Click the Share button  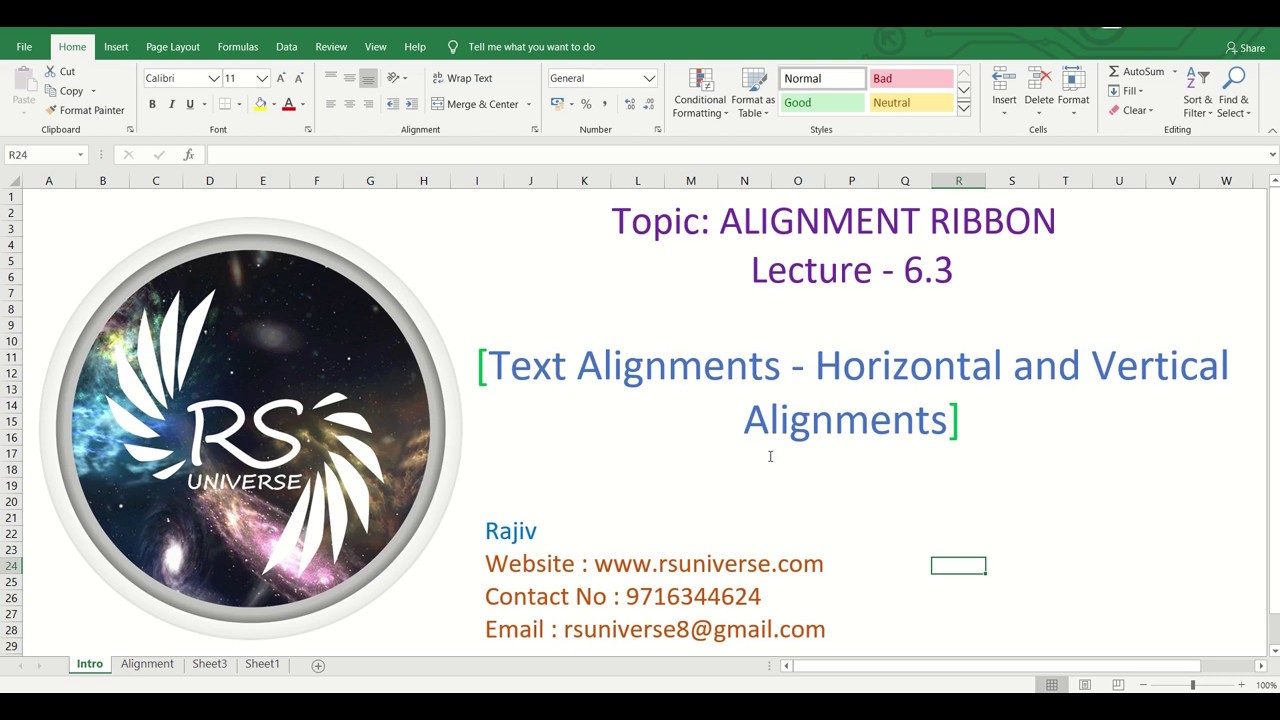point(1245,48)
